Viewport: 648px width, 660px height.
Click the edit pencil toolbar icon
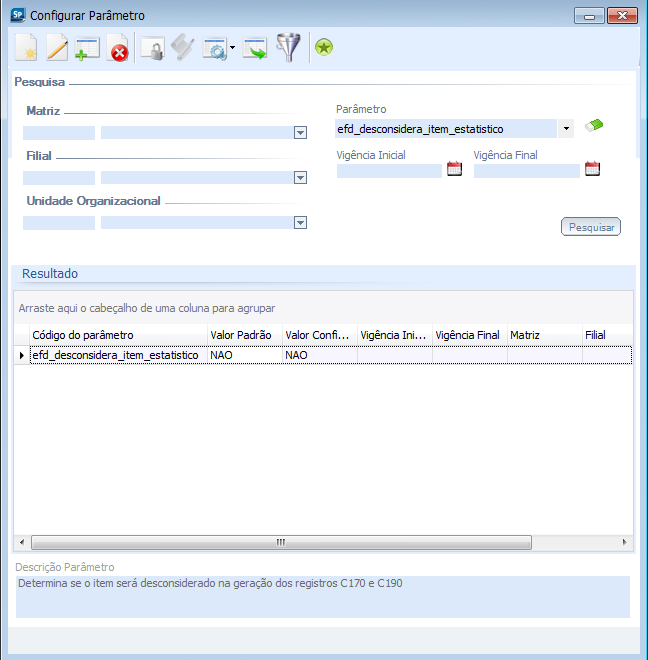[x=57, y=48]
